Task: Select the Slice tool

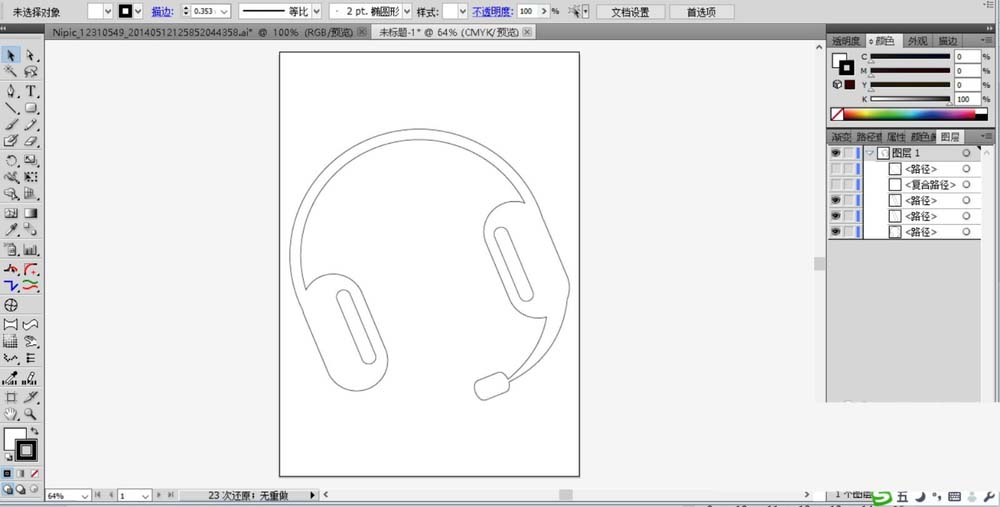Action: click(30, 397)
